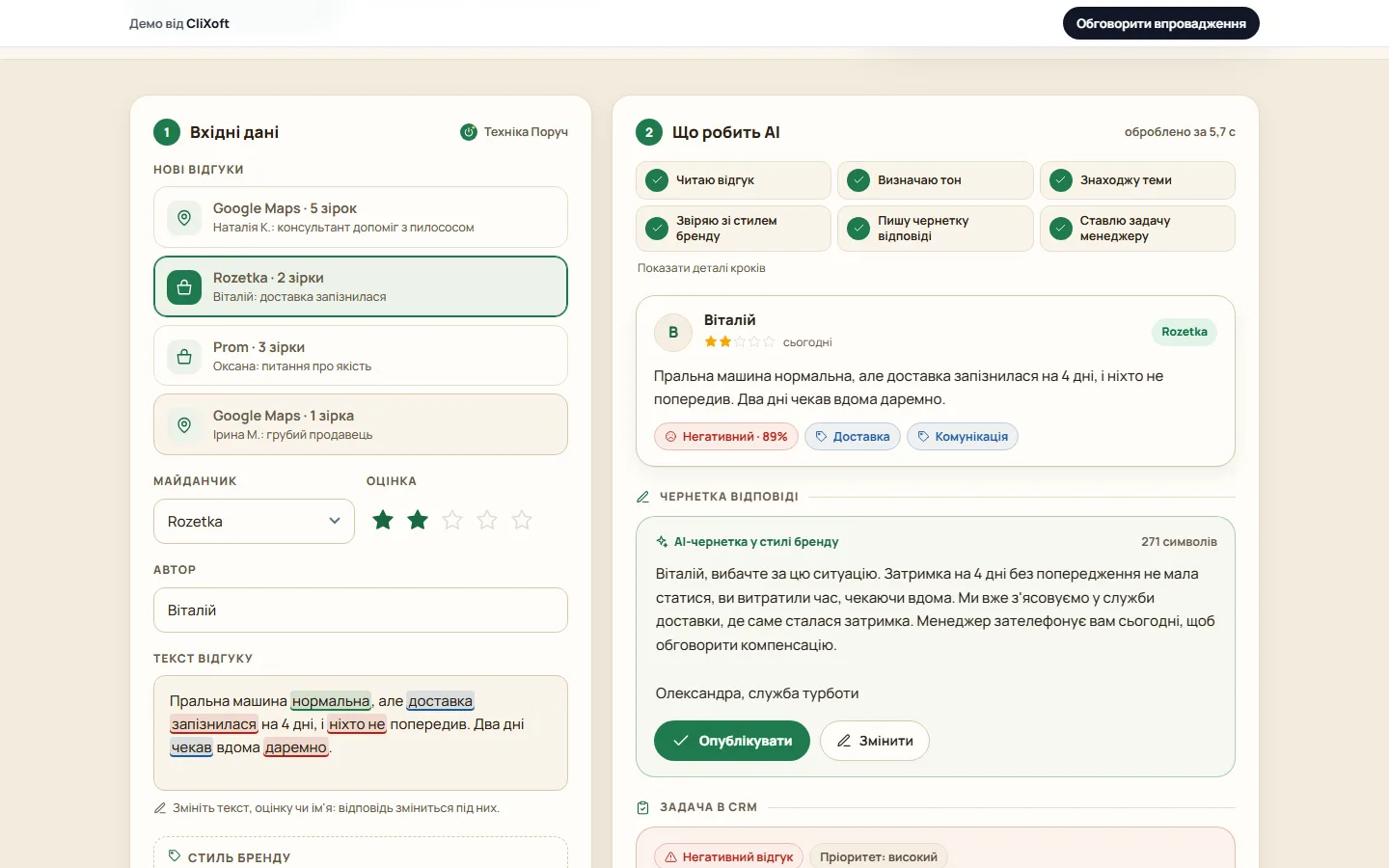The width and height of the screenshot is (1389, 868).
Task: Click the highlighted word даремно
Action: pos(296,747)
